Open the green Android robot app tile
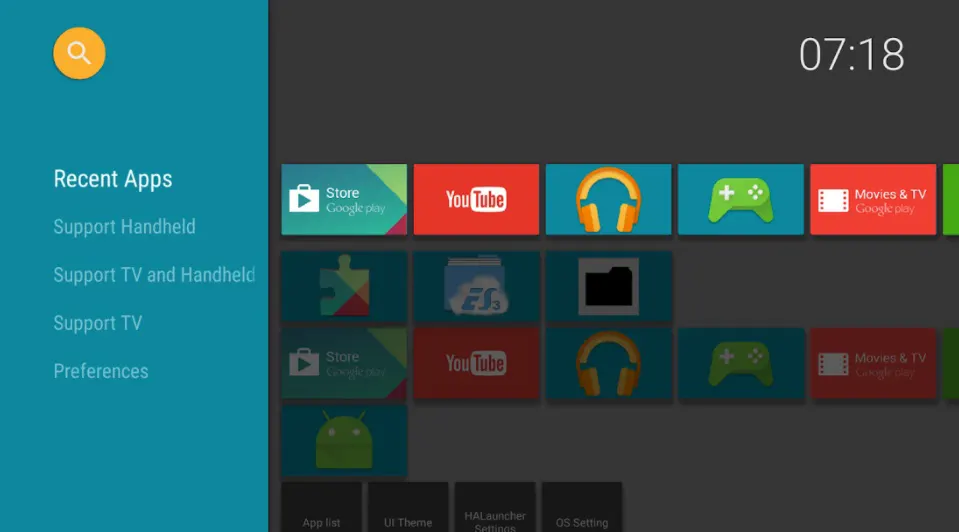The image size is (959, 532). pyautogui.click(x=344, y=440)
